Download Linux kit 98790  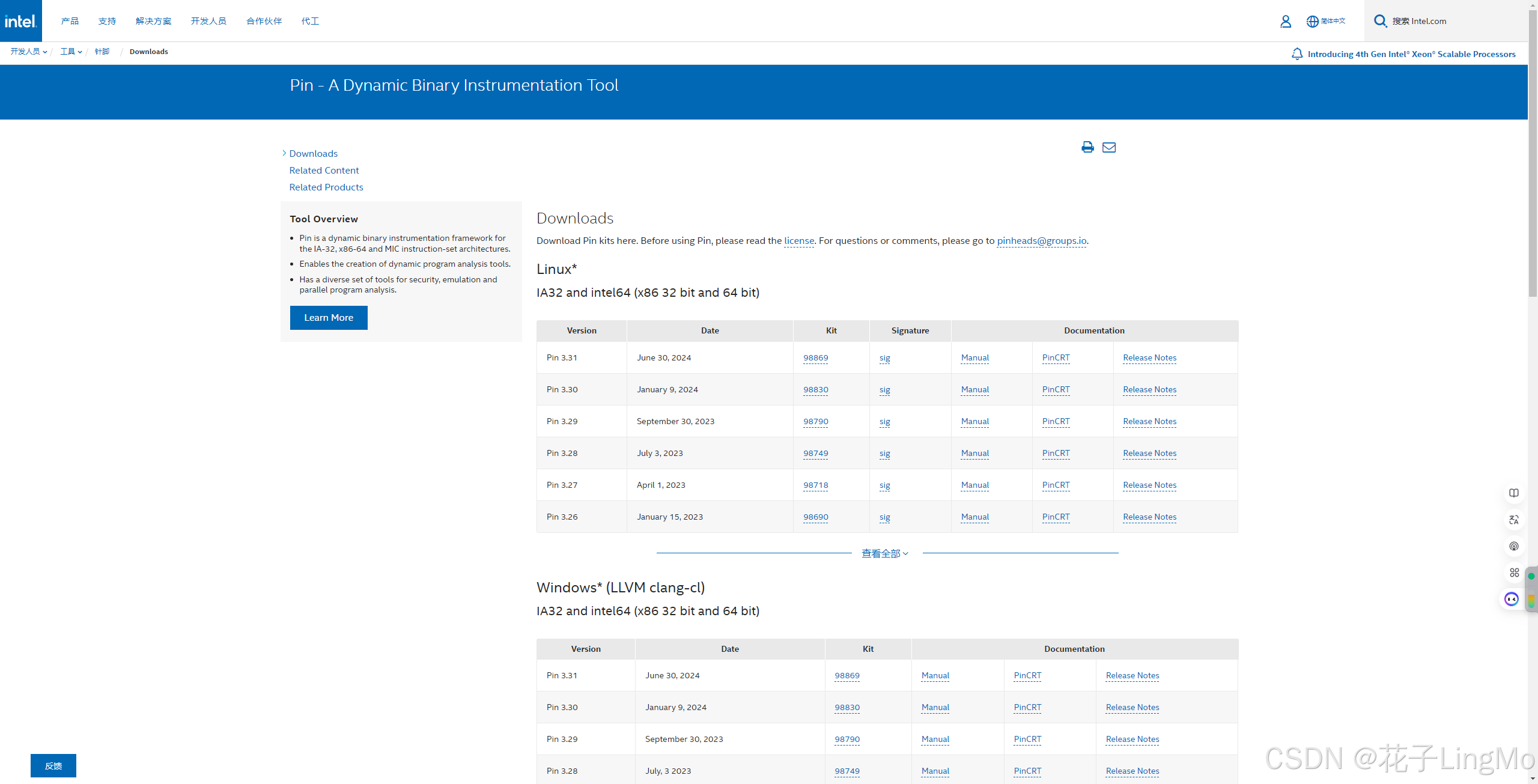816,422
